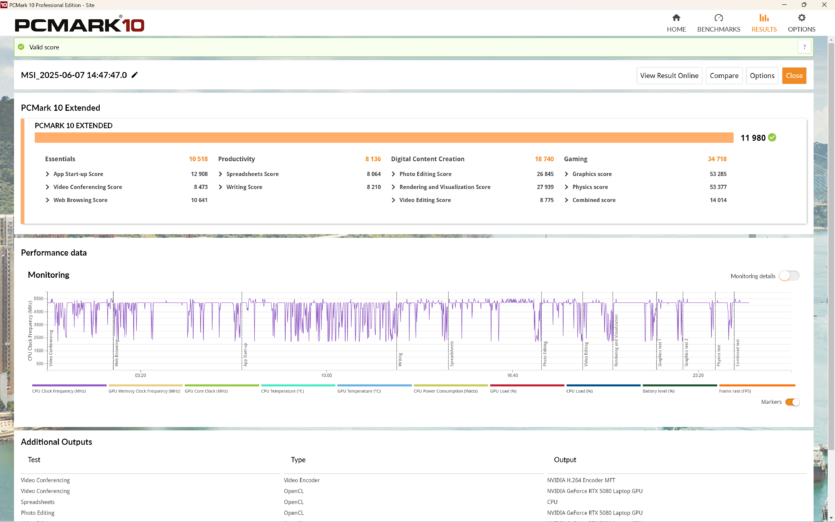The height and width of the screenshot is (522, 835).
Task: Expand Web Browsing Score
Action: point(47,200)
